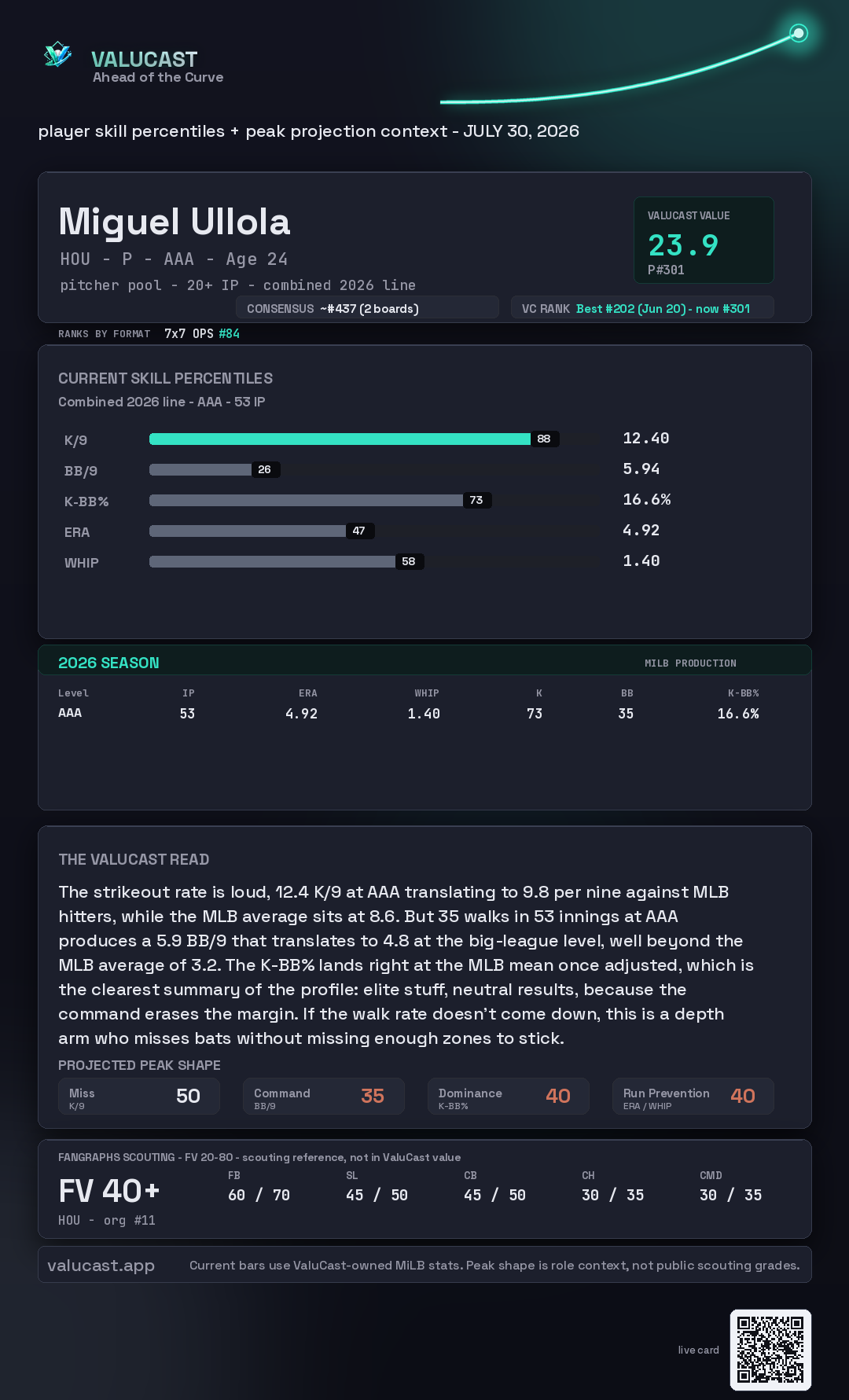Select the K-BB% percentile 73 badge
The image size is (849, 1400).
476,500
